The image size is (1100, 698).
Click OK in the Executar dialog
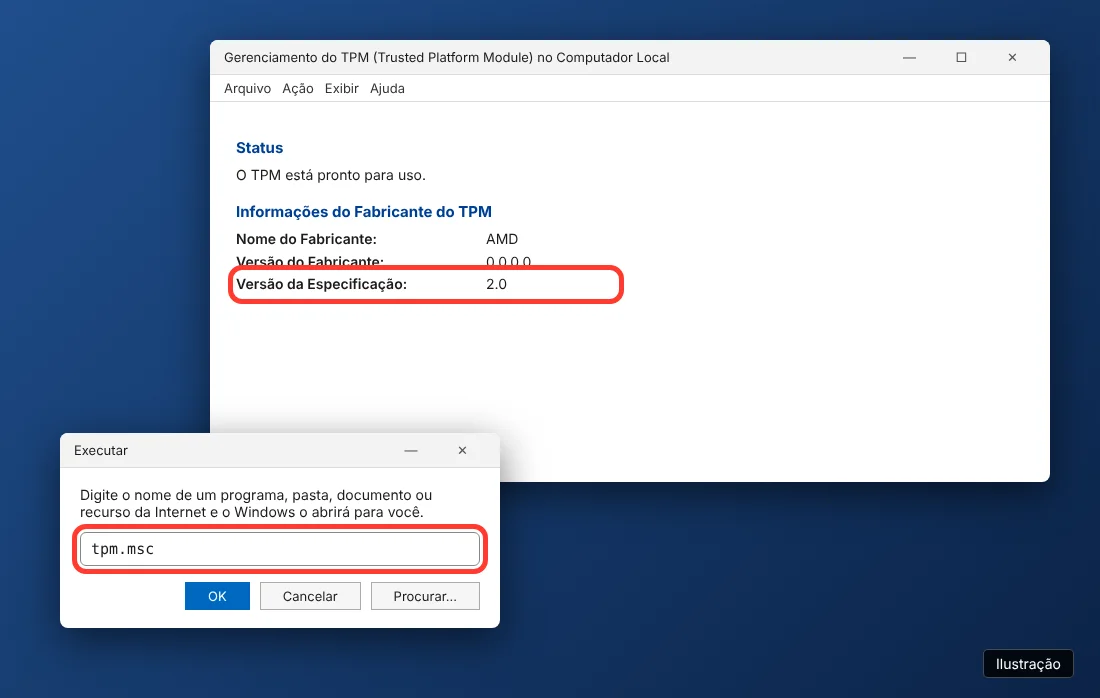pyautogui.click(x=217, y=596)
